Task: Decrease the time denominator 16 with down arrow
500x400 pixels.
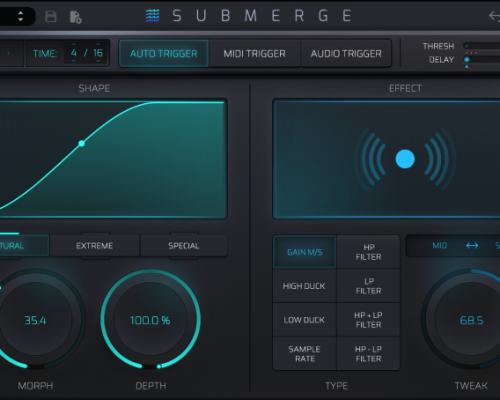Action: click(98, 61)
